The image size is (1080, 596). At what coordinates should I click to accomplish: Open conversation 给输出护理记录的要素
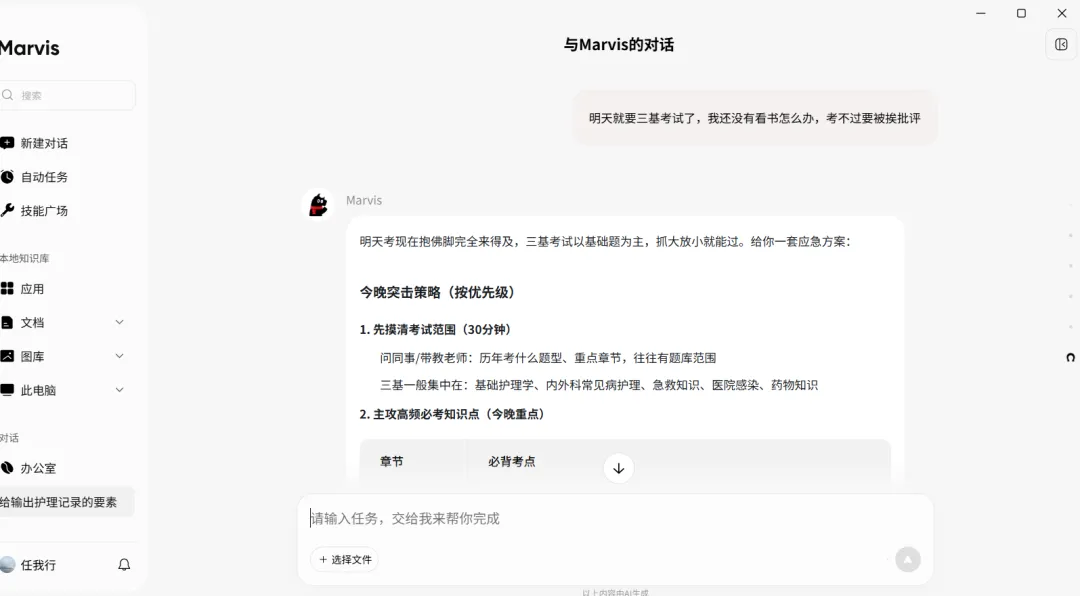tap(68, 502)
